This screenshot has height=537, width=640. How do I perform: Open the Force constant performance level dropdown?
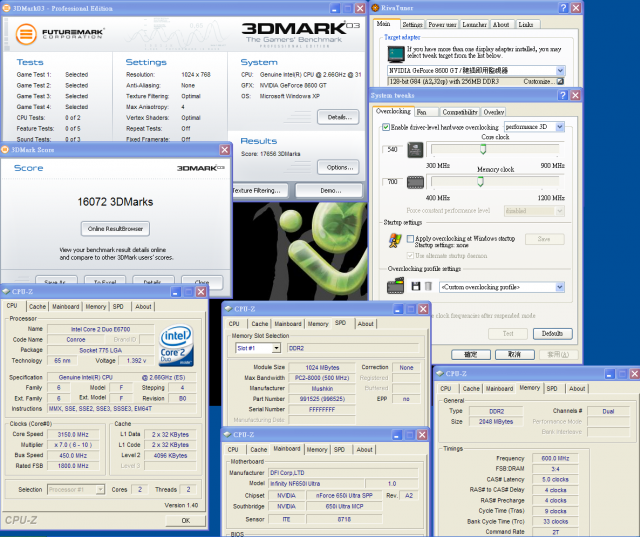[x=560, y=211]
